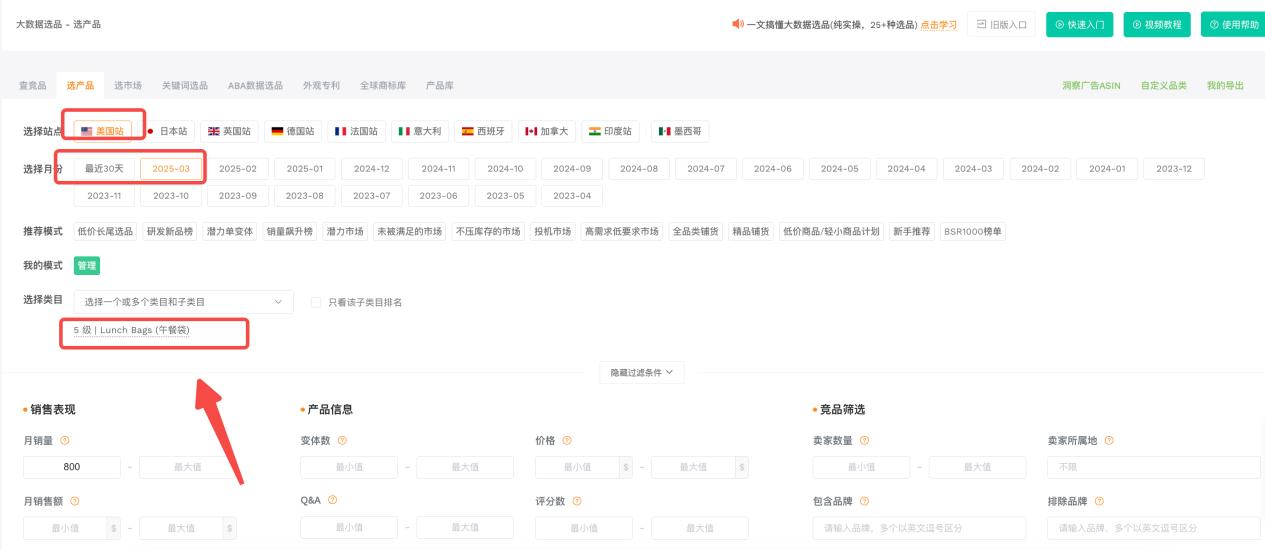Click the help icon next to 月销量
Screen dimensions: 1265x550
coord(65,440)
